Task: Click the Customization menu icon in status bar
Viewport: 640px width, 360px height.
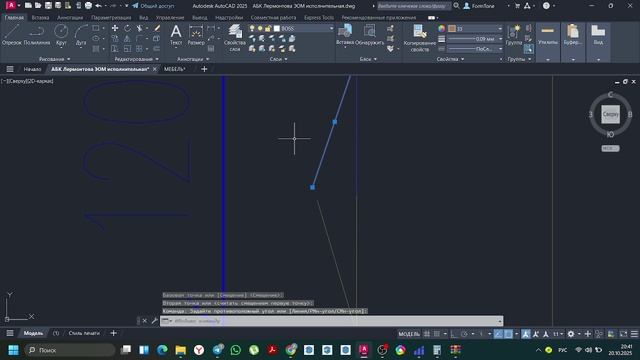Action: click(634, 334)
